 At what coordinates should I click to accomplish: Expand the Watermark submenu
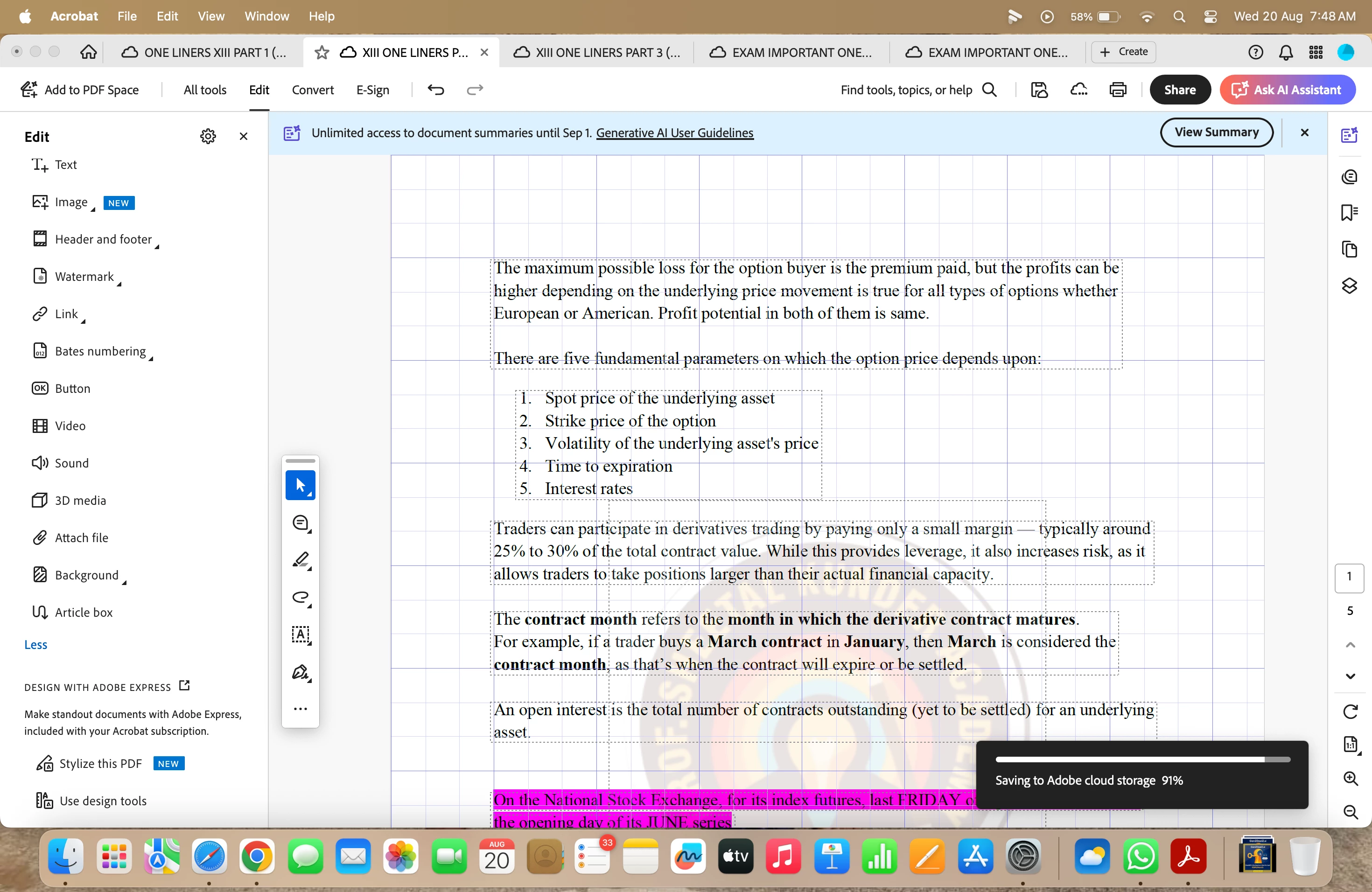point(84,277)
